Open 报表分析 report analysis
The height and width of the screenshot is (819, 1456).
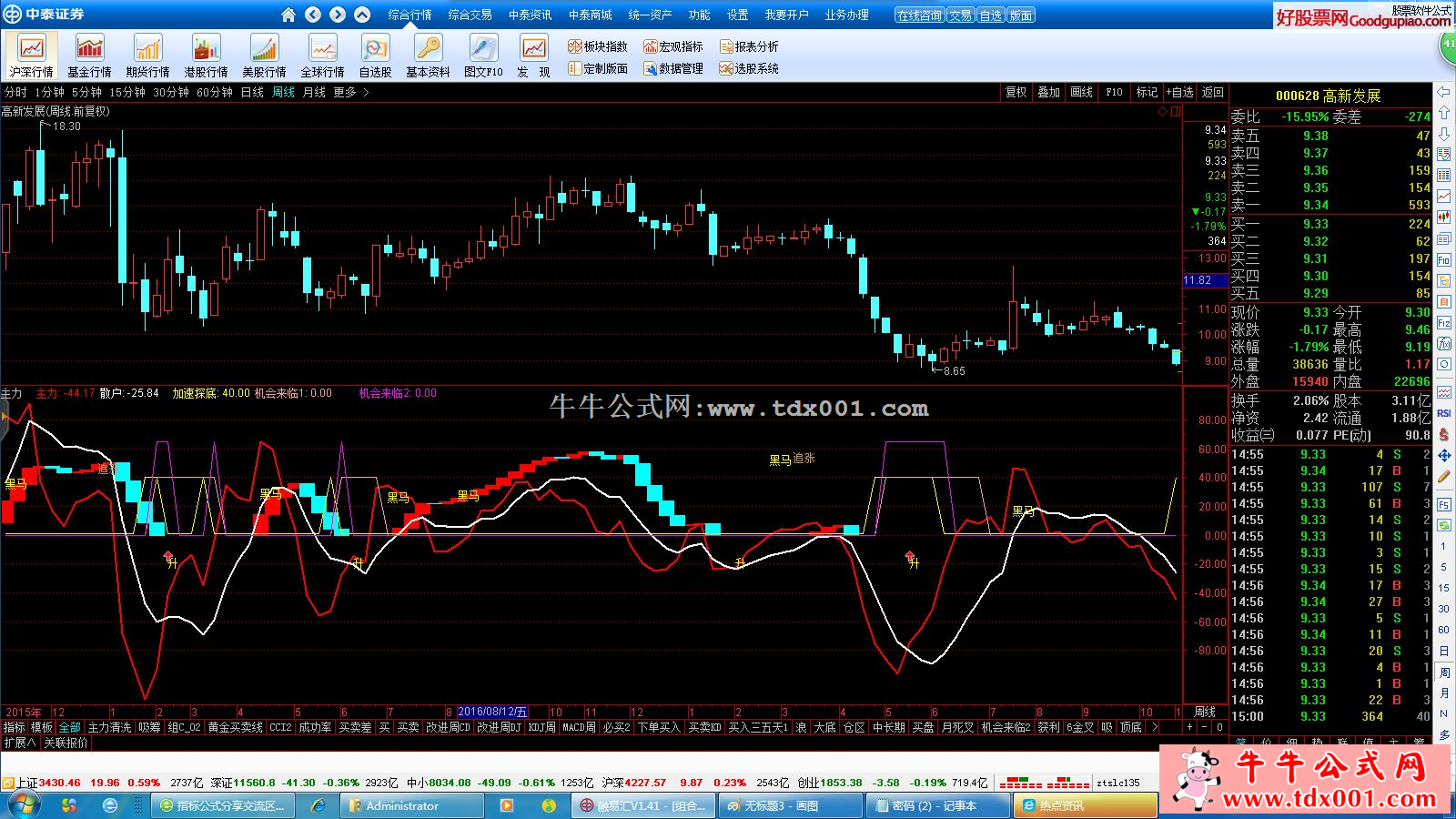click(x=749, y=46)
